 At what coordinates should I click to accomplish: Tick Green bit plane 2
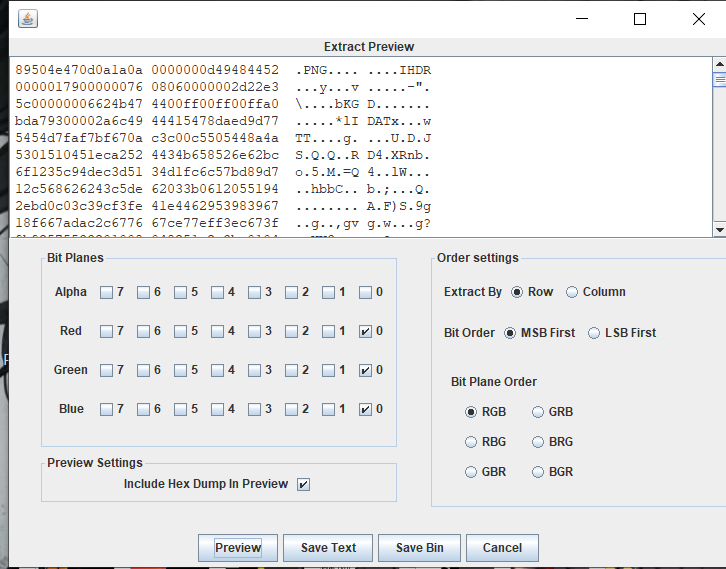click(x=291, y=370)
